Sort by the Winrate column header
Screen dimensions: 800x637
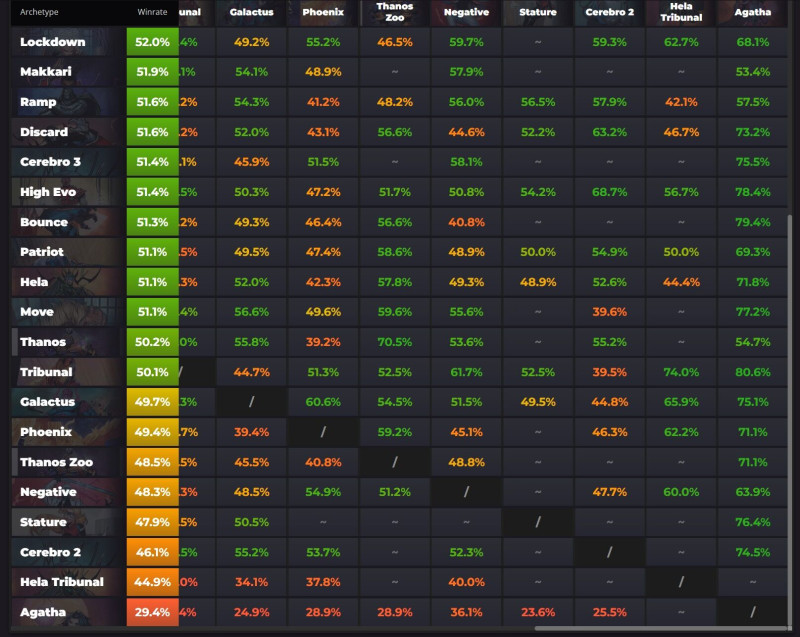pos(152,12)
